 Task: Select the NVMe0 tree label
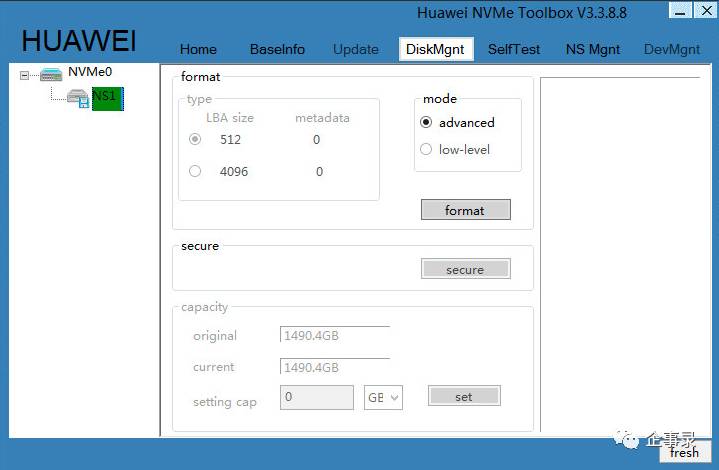(x=90, y=72)
